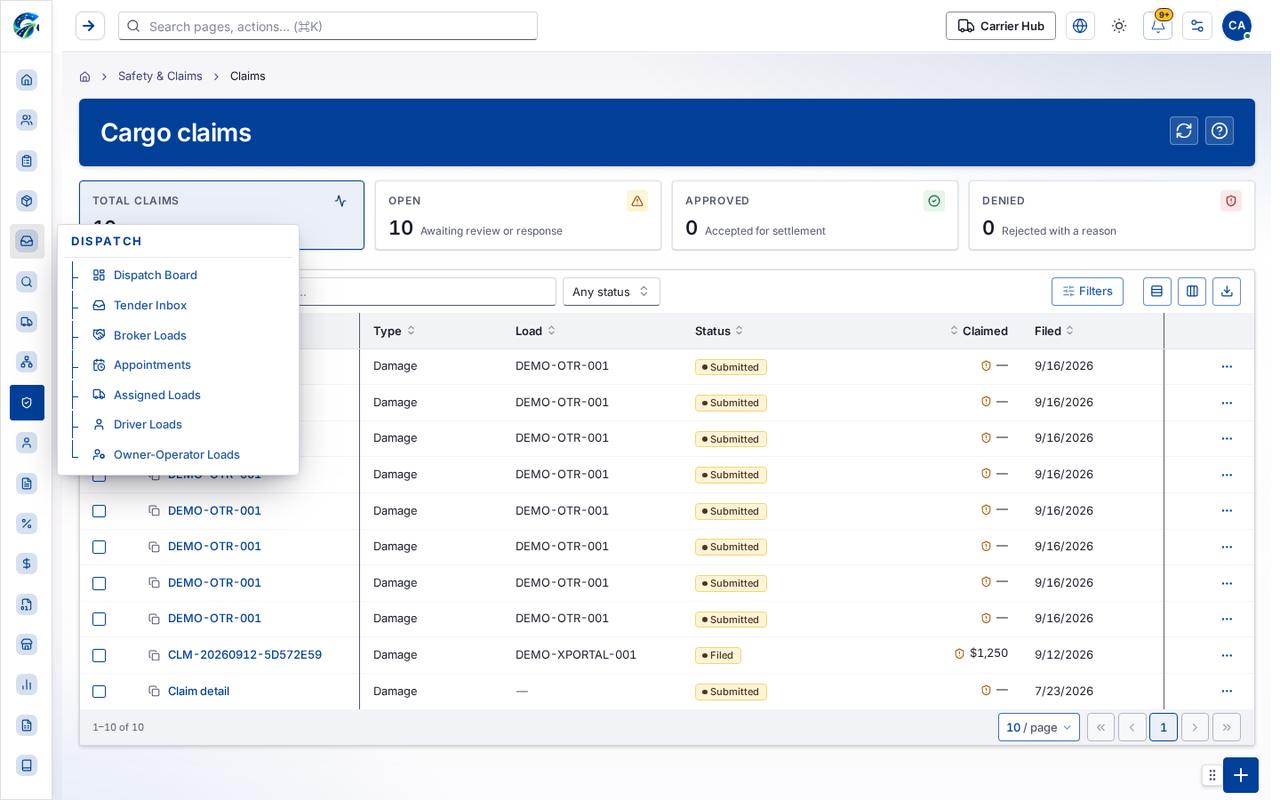Viewport: 1280px width, 800px height.
Task: Open help icon in Cargo claims header
Action: click(1219, 131)
